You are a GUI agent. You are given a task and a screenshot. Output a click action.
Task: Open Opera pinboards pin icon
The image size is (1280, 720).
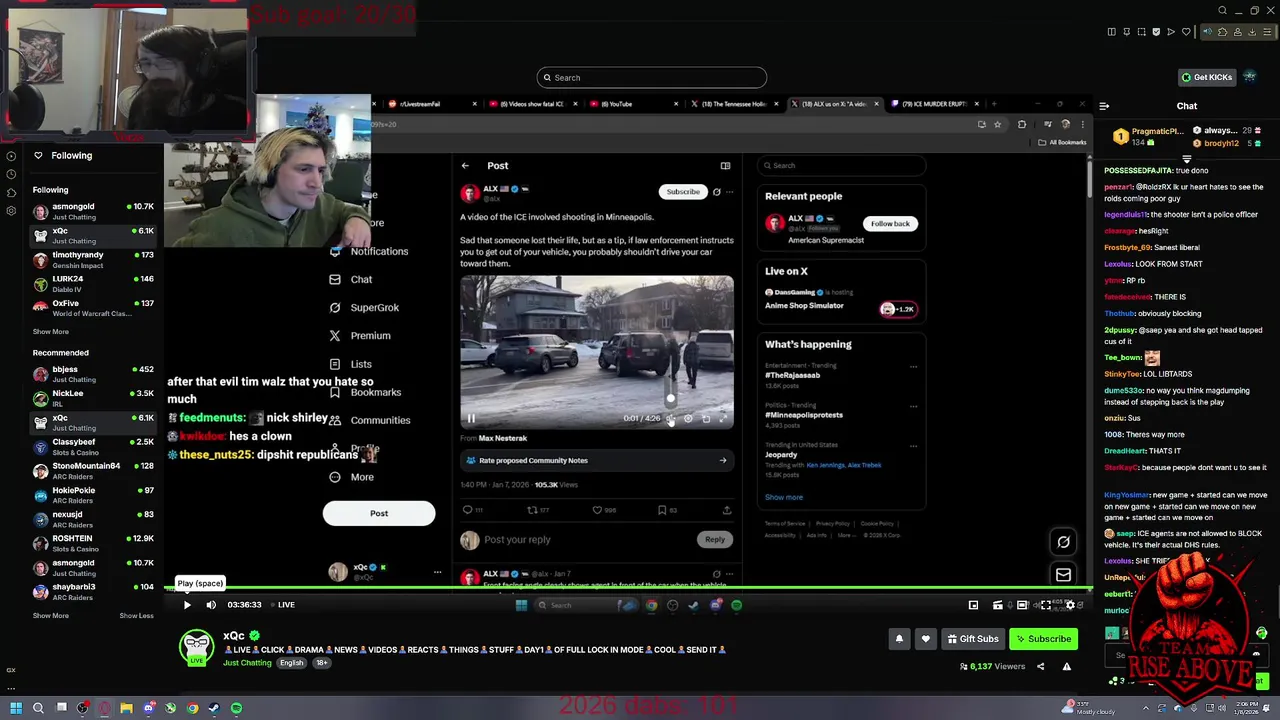point(1127,32)
